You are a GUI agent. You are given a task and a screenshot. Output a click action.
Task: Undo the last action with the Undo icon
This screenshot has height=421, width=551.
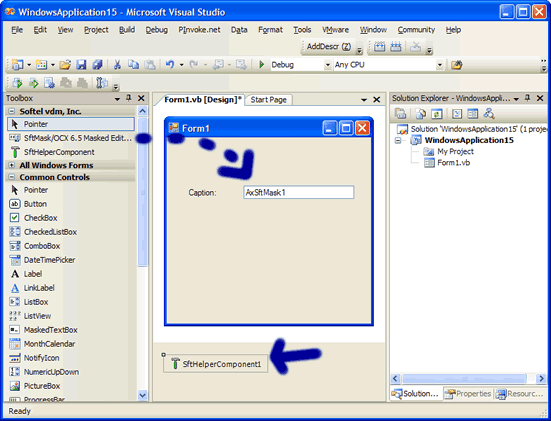click(x=170, y=65)
